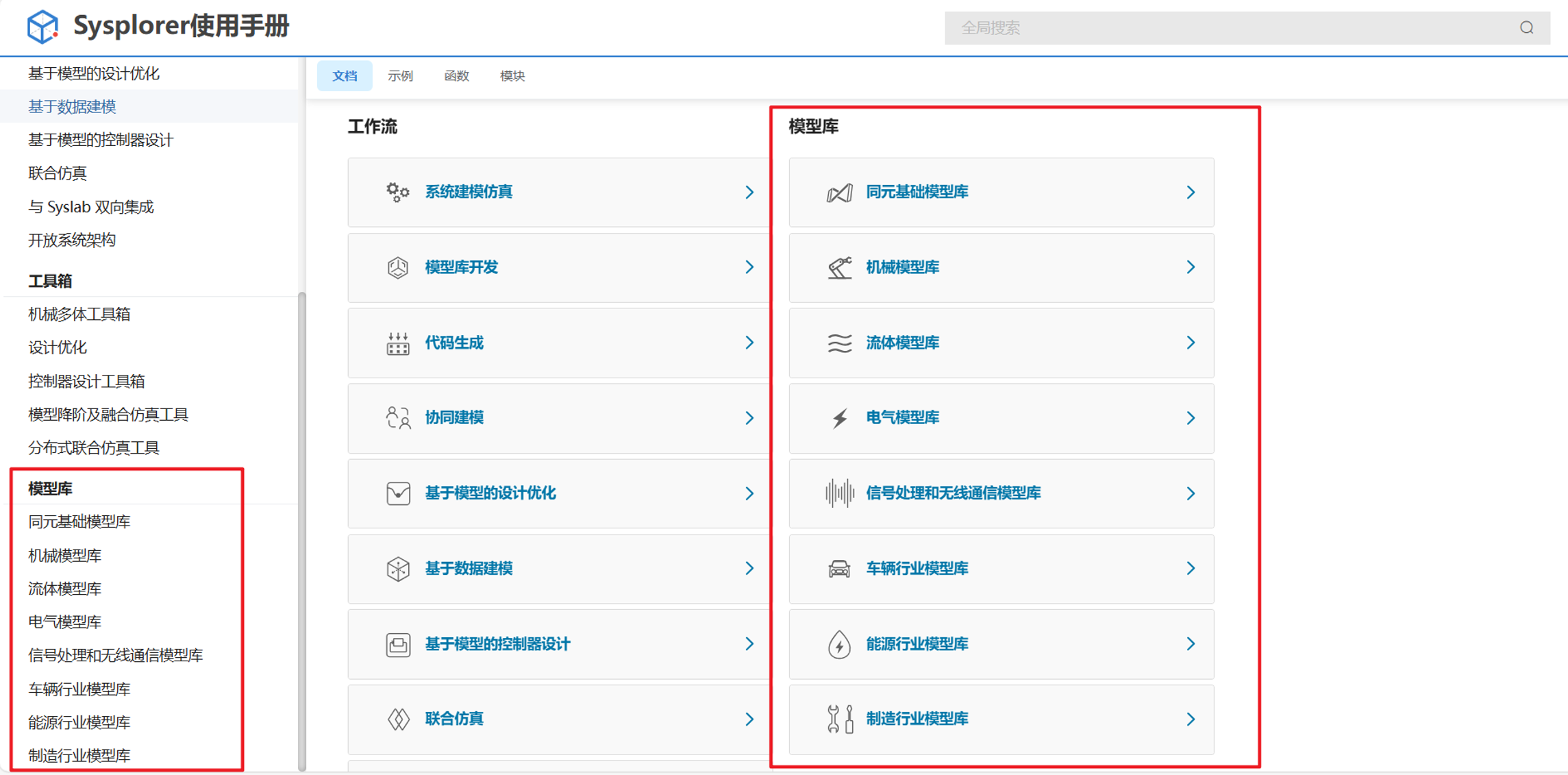Click the waveform icon for 信号处理和无线通信模型库
This screenshot has height=775, width=1568.
click(x=839, y=493)
